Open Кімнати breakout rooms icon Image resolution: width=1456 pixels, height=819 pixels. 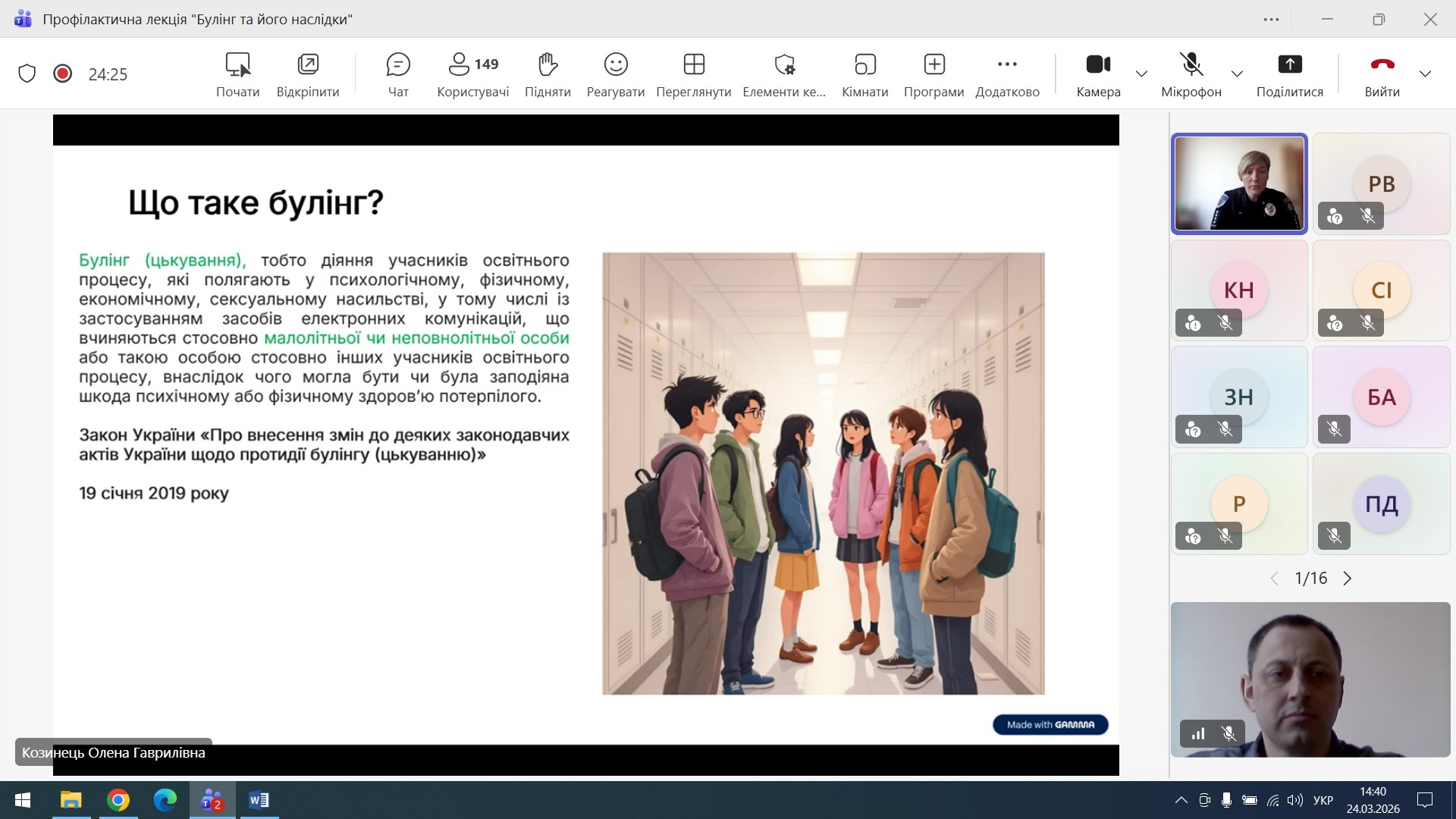(864, 65)
